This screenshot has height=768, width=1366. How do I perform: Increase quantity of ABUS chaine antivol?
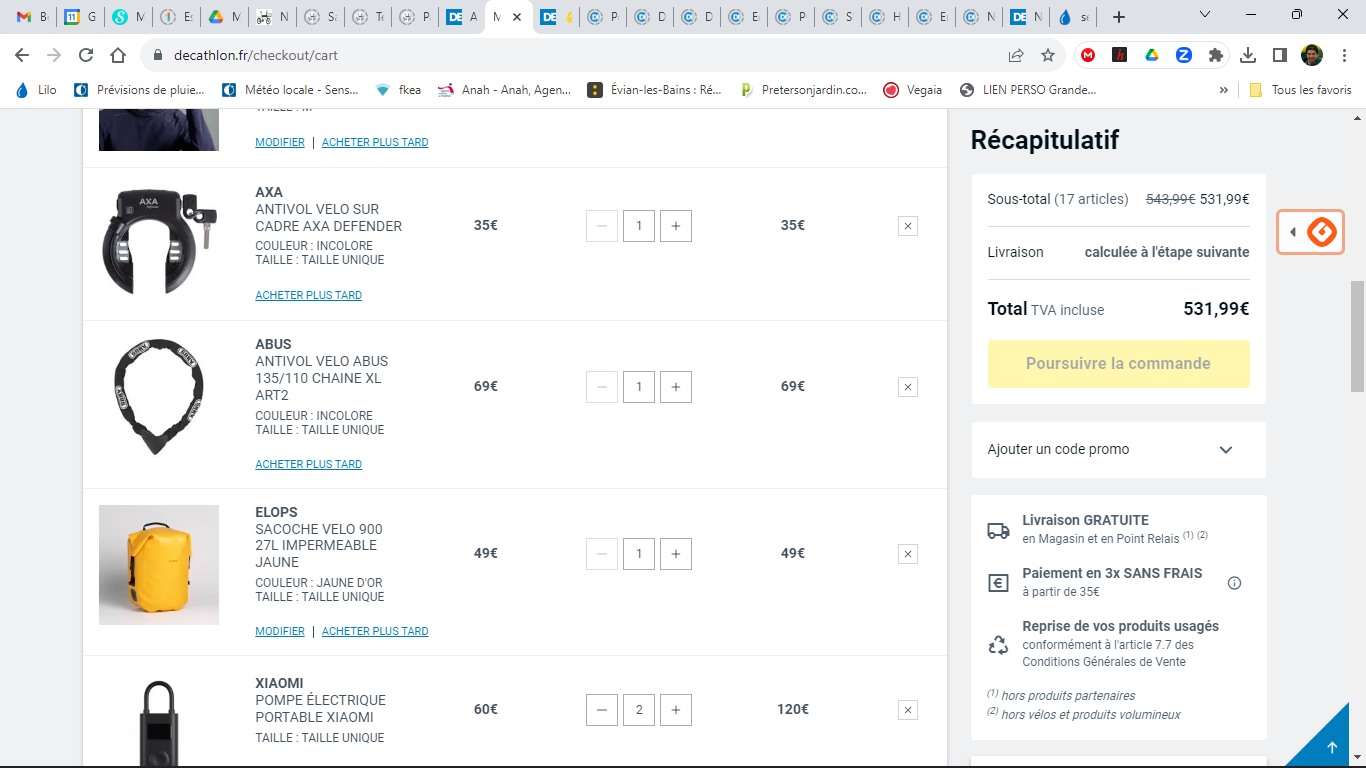pos(676,387)
